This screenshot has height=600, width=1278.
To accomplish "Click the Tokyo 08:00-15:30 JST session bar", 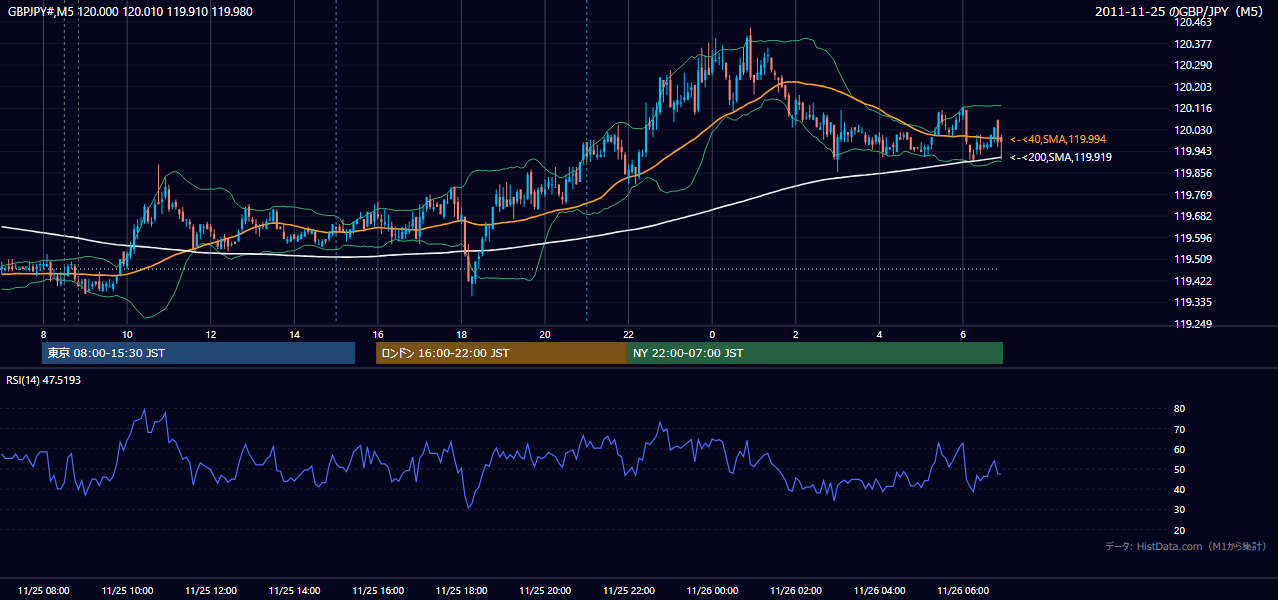I will tap(198, 353).
